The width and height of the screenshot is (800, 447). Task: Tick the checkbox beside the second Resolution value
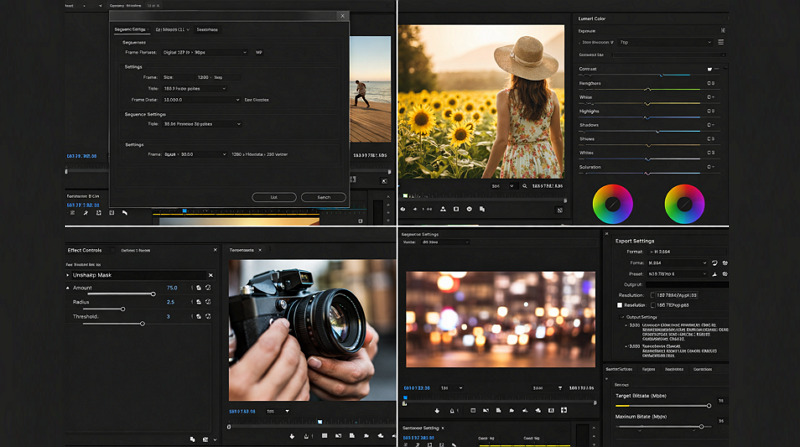click(653, 305)
